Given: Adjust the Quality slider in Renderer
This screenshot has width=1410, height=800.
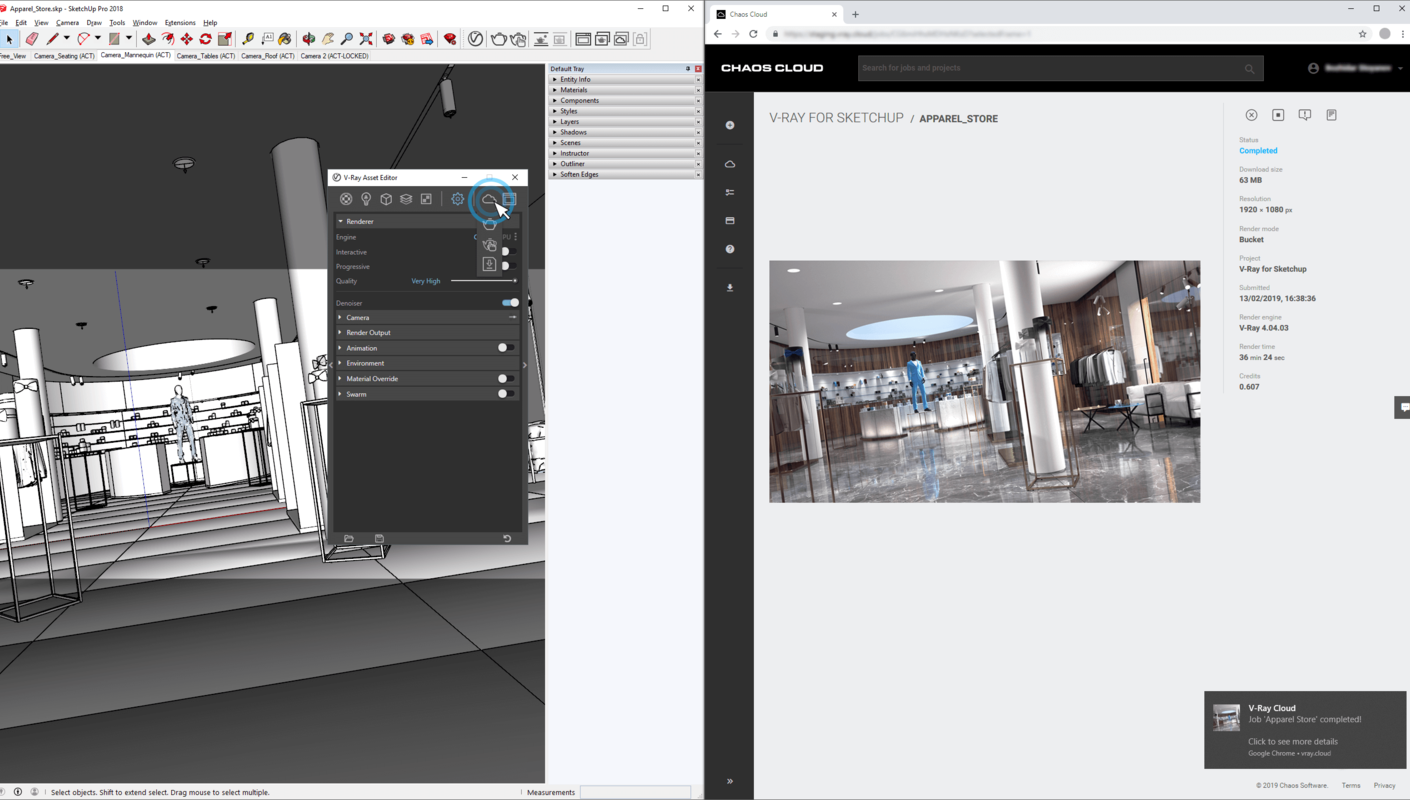Looking at the screenshot, I should (484, 281).
